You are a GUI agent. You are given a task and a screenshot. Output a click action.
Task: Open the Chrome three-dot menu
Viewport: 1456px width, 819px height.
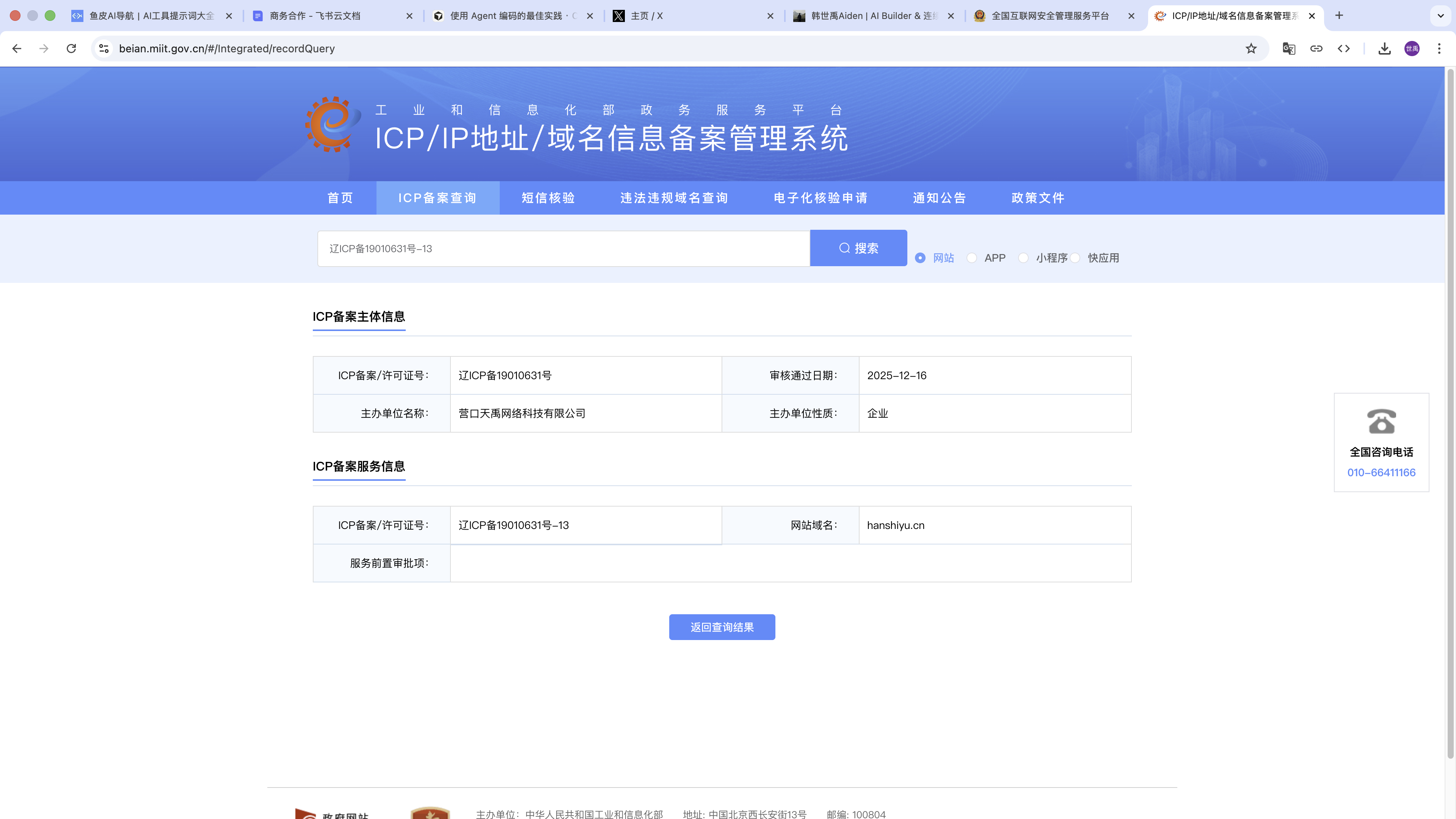(1439, 49)
